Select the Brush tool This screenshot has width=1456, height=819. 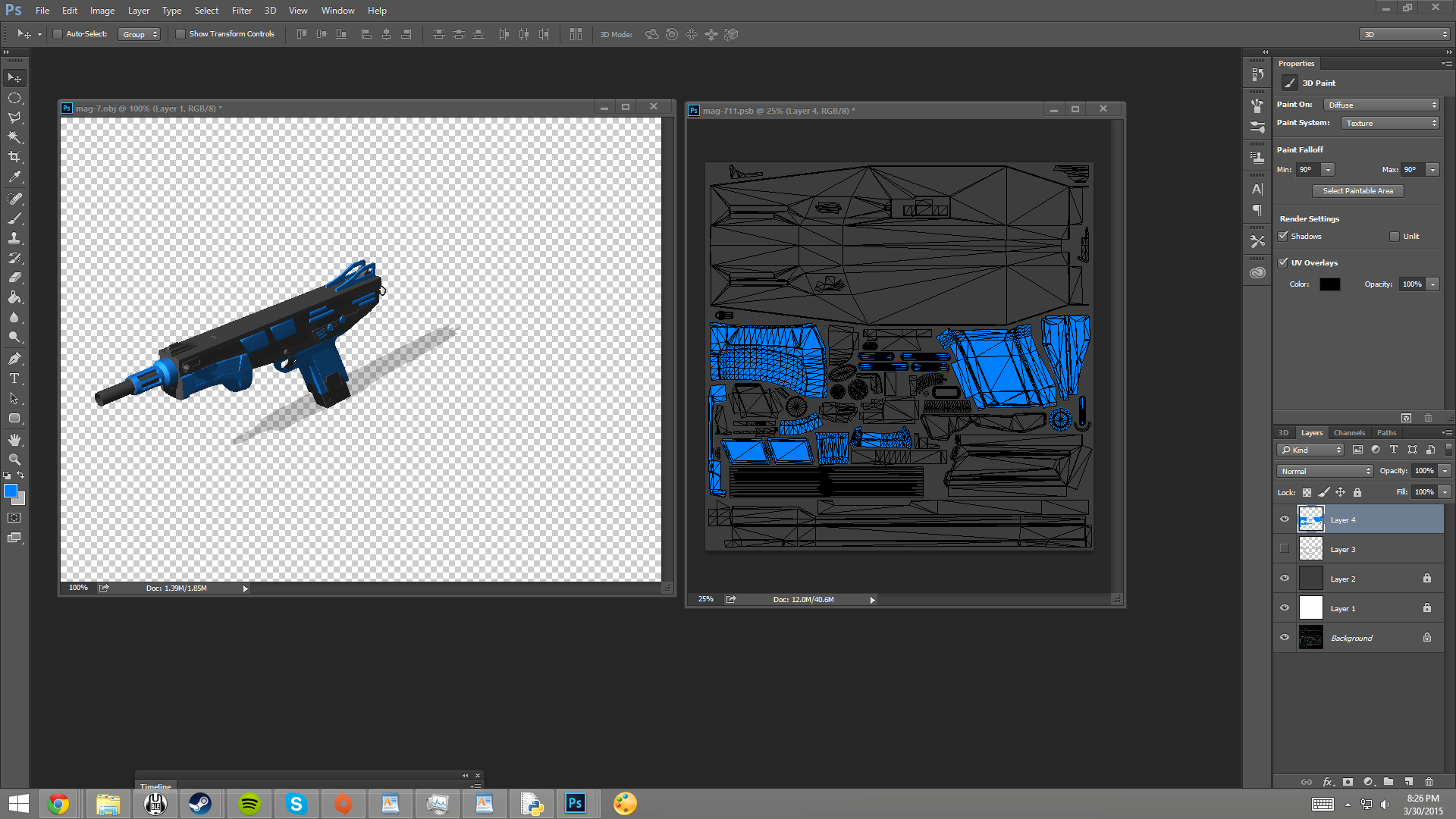[x=14, y=218]
